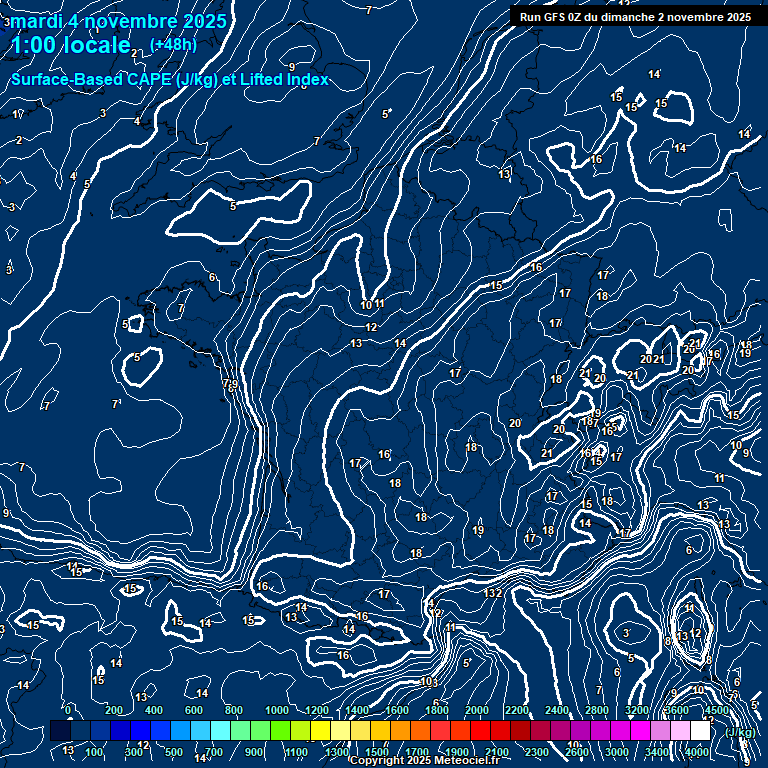Click the 'Surface-Based CAPE (J/kg) et Lifted Index' caption

[x=169, y=79]
